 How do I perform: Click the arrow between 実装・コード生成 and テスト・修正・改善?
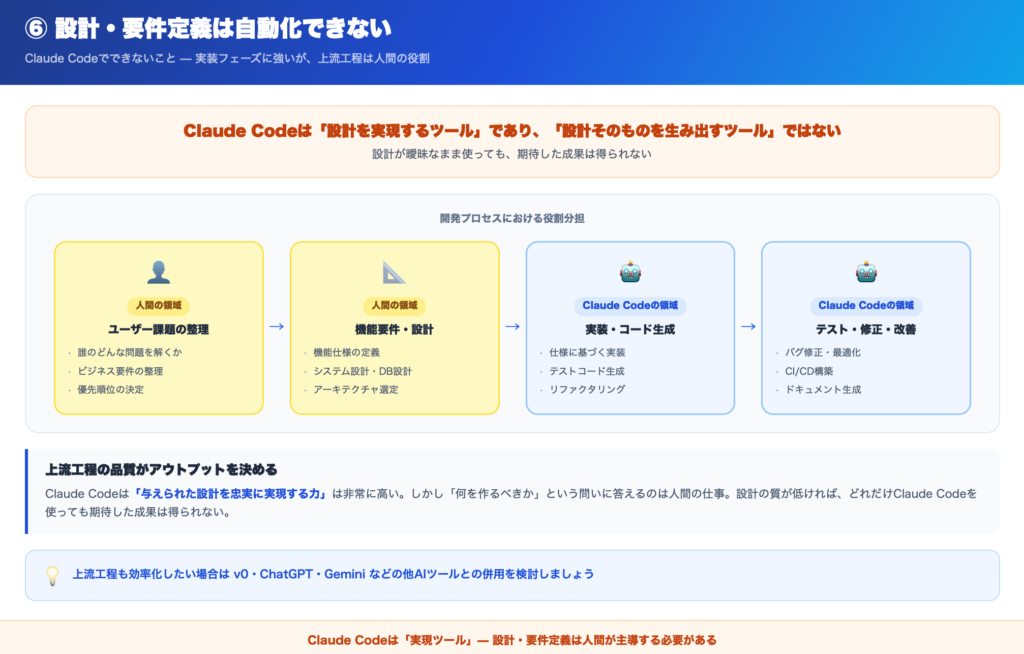click(748, 326)
